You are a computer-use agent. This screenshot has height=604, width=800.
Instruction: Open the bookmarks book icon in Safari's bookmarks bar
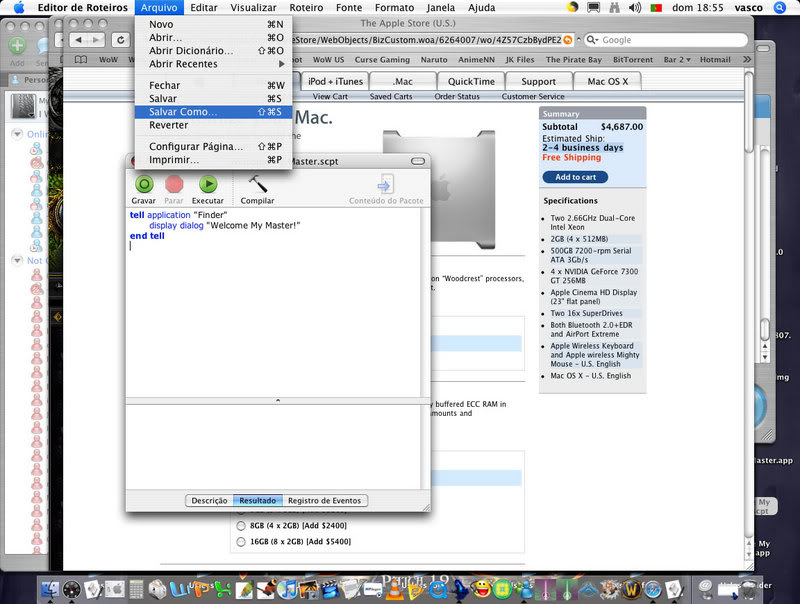[81, 60]
